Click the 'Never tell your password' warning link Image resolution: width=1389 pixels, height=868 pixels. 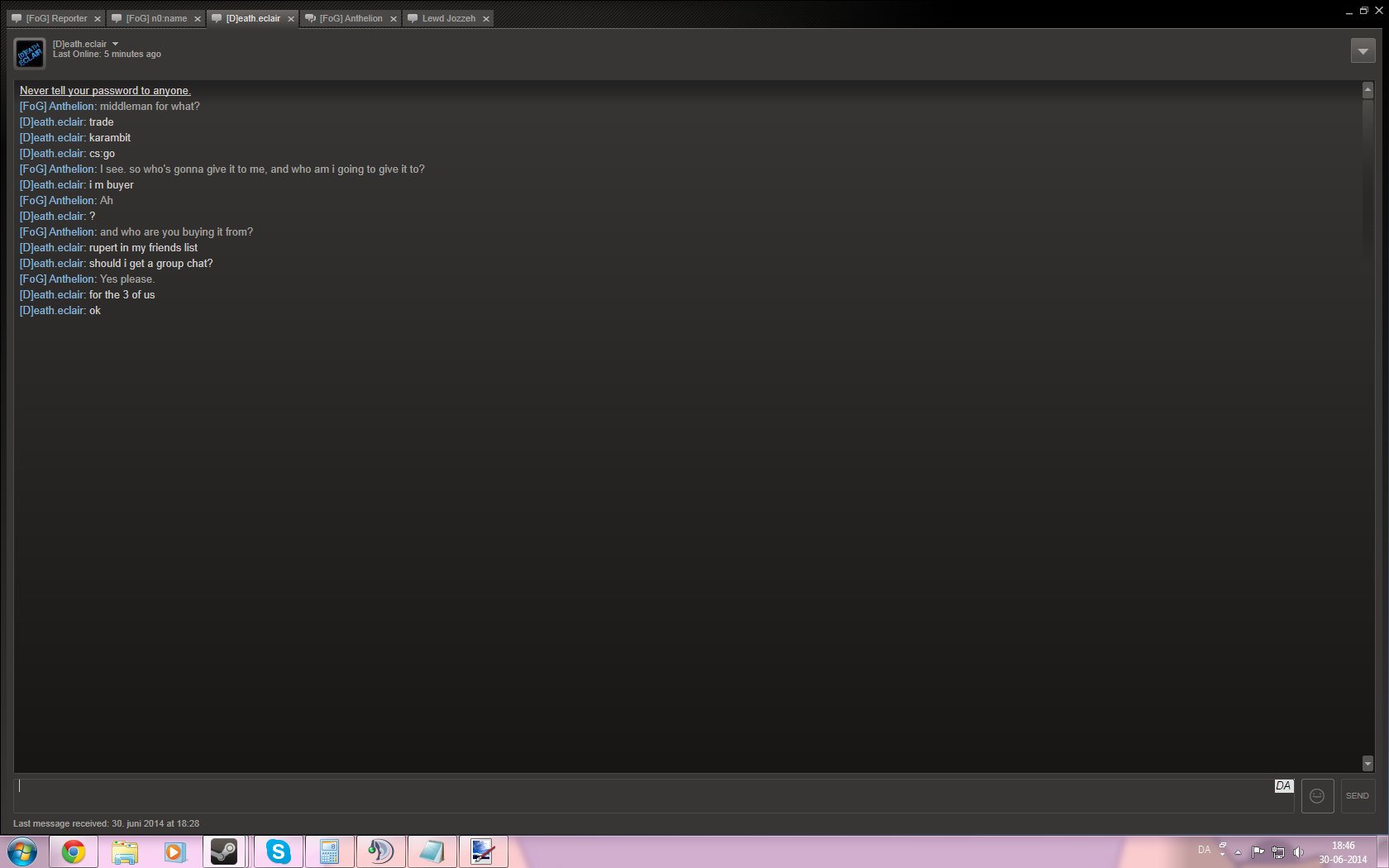[x=105, y=91]
